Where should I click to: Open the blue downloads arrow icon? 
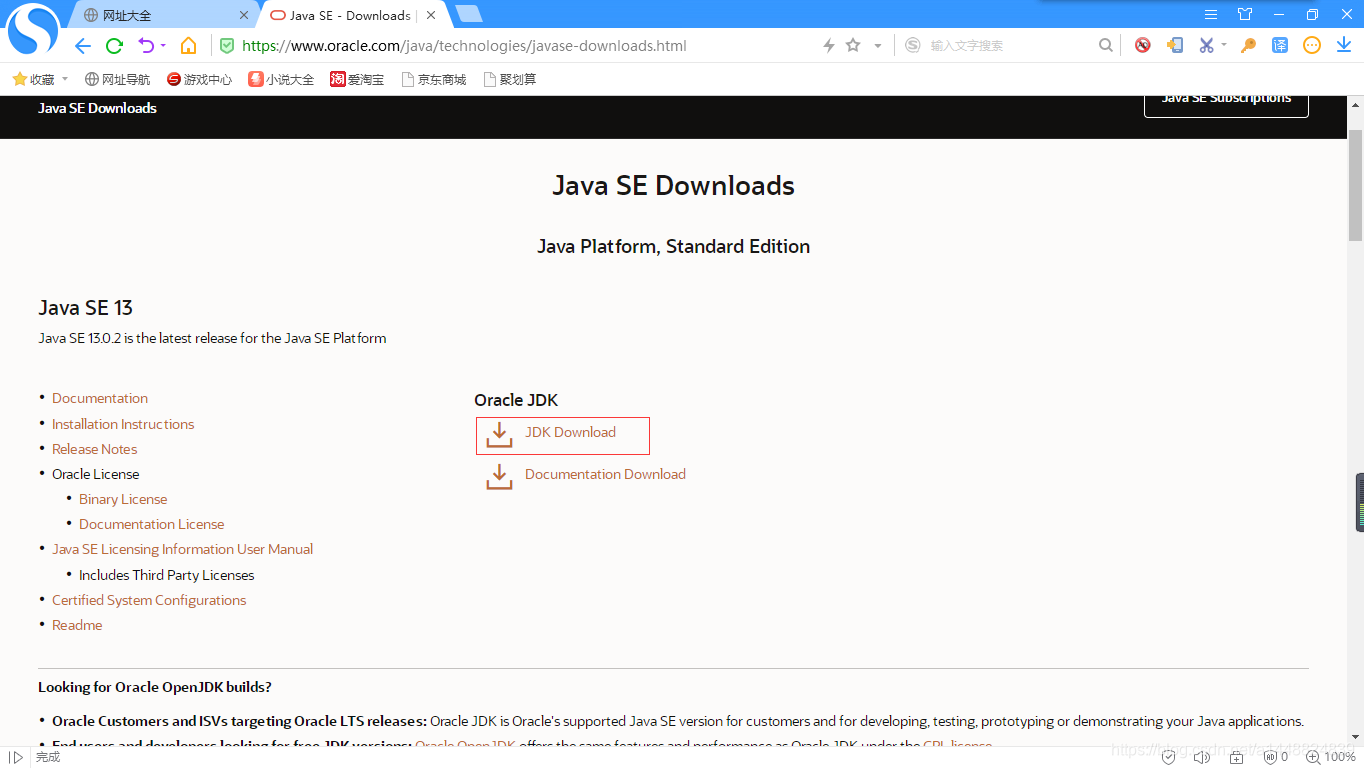click(x=1344, y=46)
